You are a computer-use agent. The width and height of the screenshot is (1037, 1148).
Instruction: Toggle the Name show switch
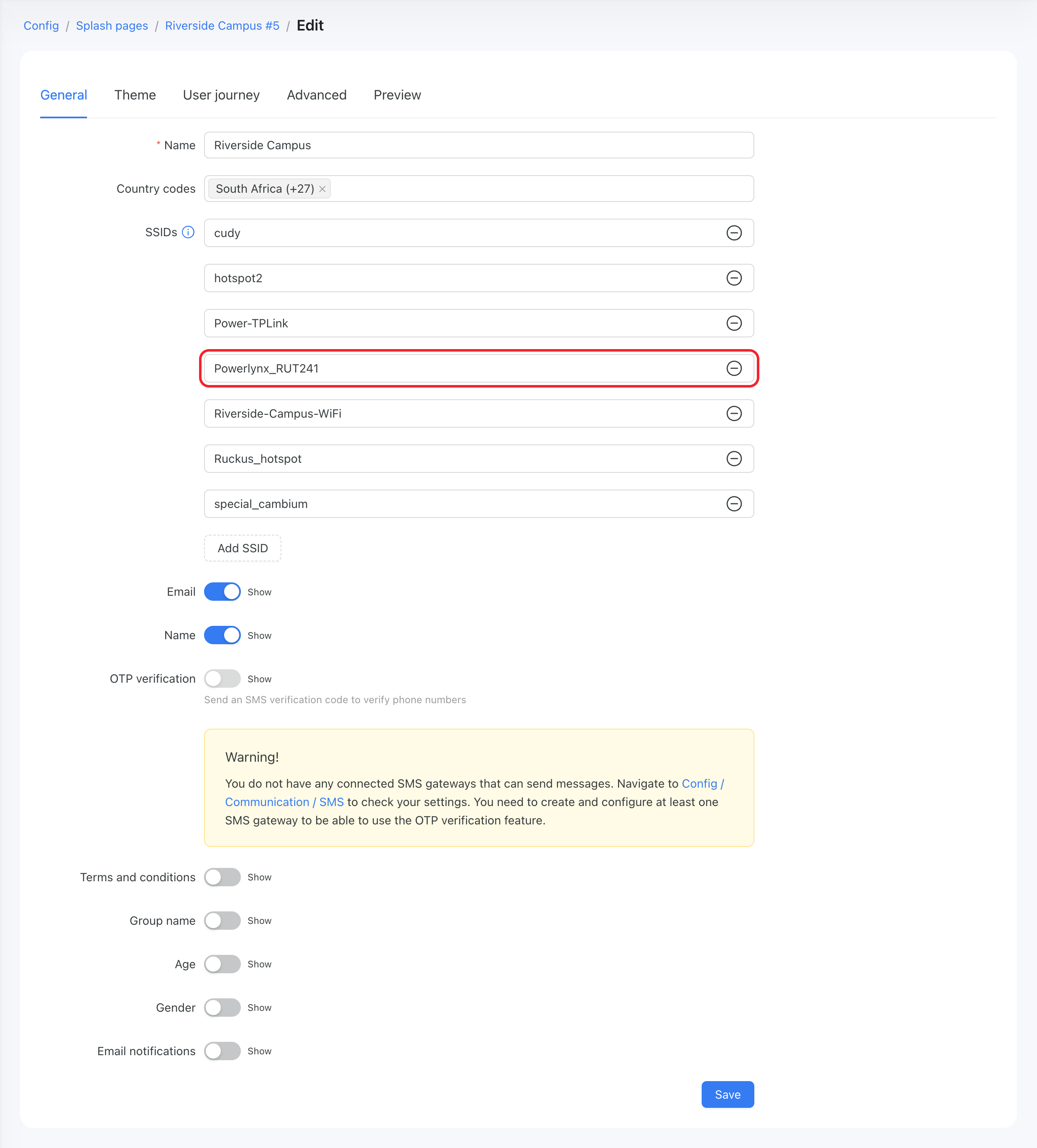222,635
